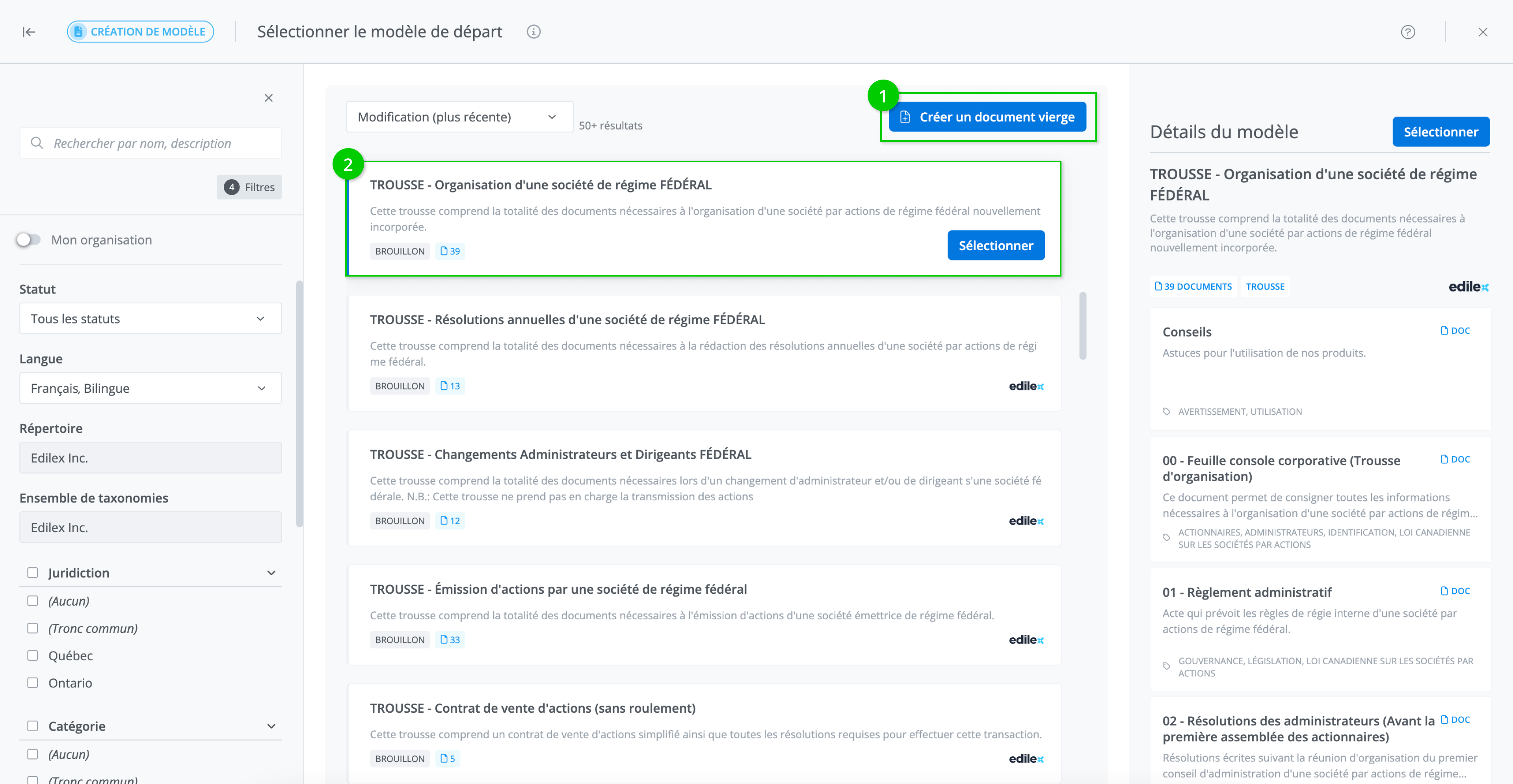Click Créer un document vierge button
The width and height of the screenshot is (1513, 784).
coord(987,117)
